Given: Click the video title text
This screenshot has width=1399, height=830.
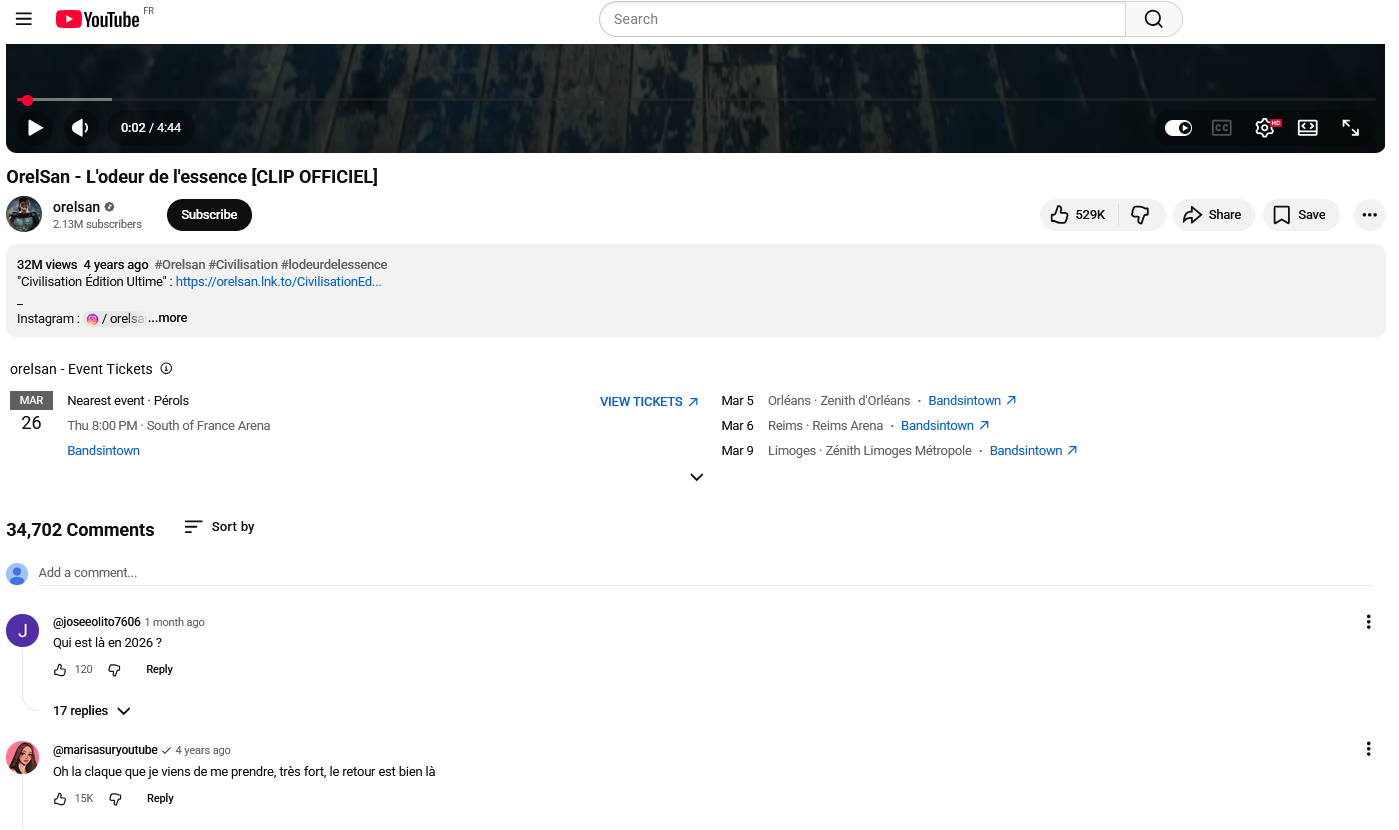Looking at the screenshot, I should [x=192, y=177].
